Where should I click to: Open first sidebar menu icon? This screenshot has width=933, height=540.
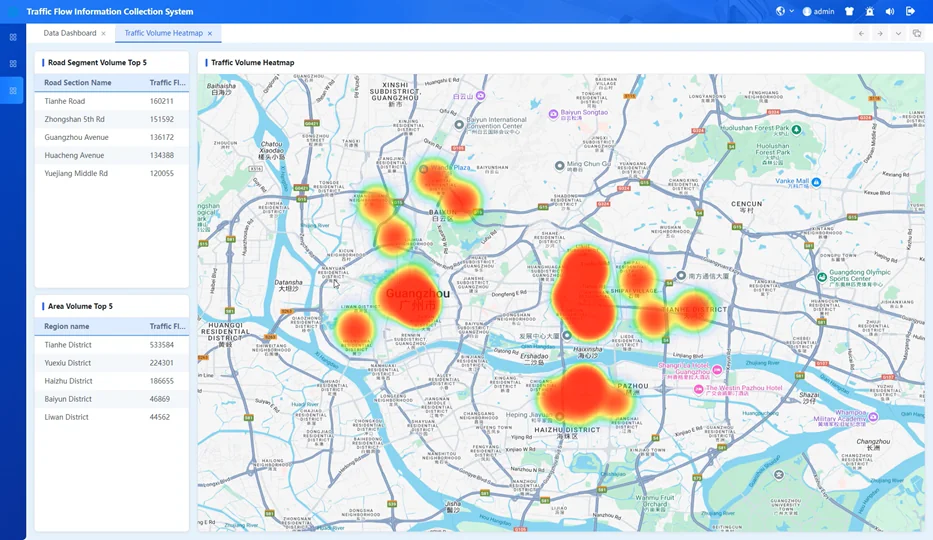tap(13, 37)
